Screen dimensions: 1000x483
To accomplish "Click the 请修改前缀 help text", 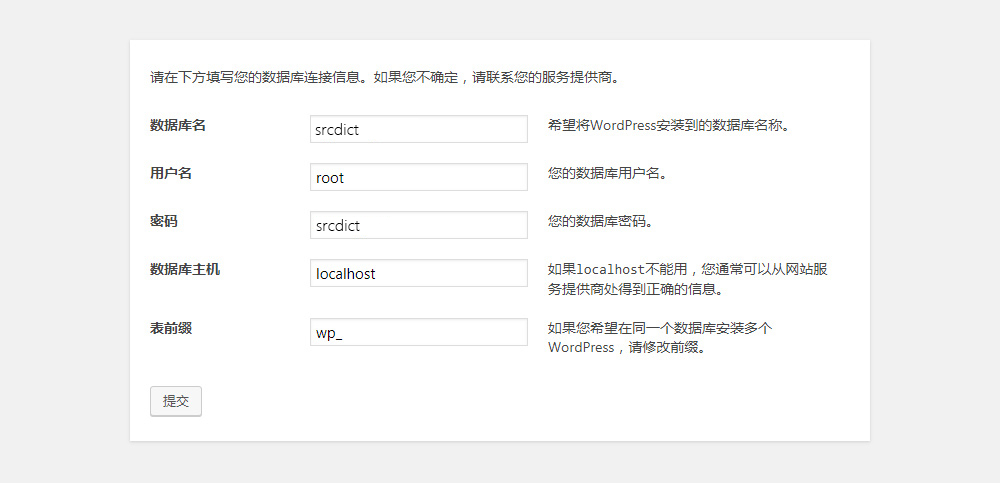I will tap(661, 338).
